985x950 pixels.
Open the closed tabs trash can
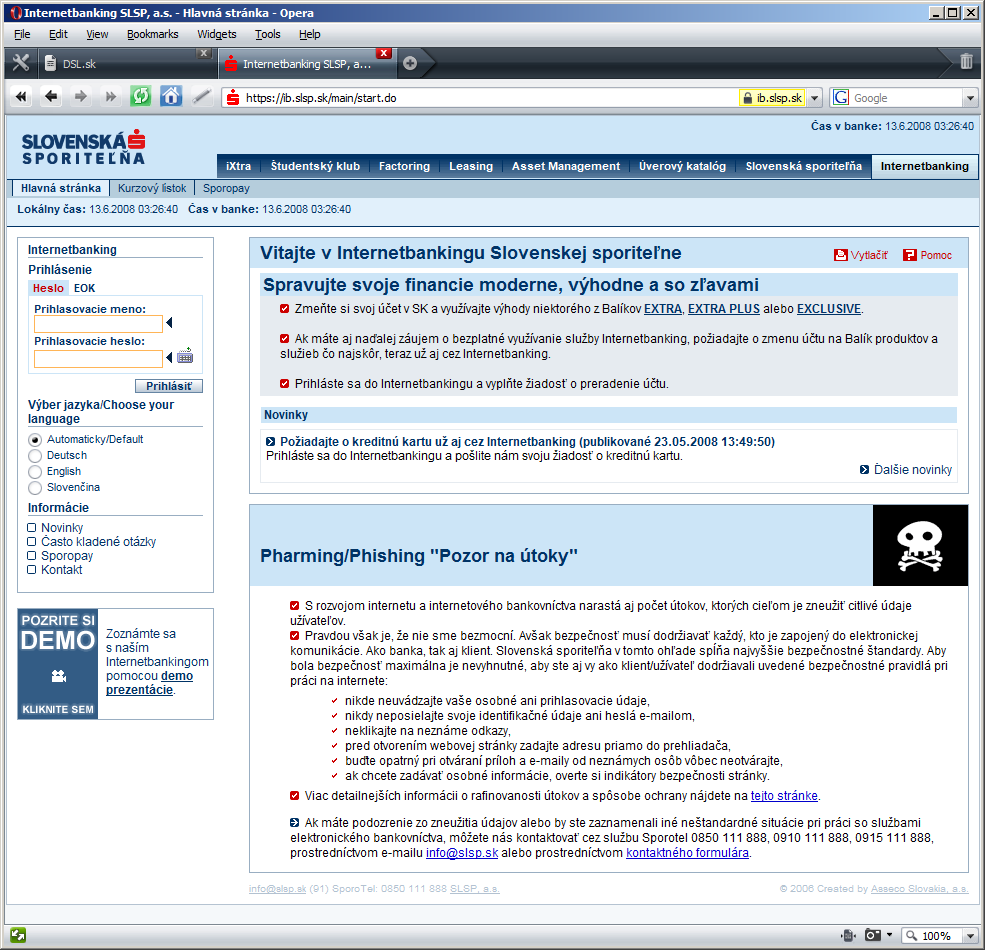click(x=966, y=62)
